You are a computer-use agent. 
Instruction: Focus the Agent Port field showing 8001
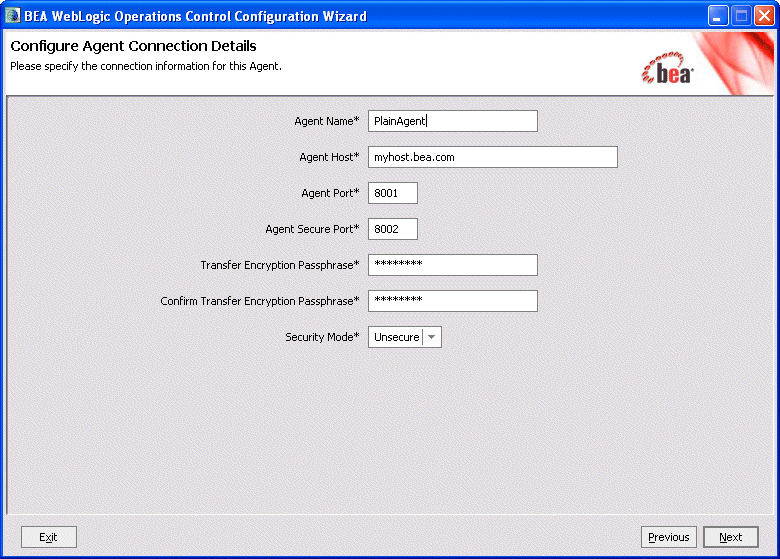[392, 193]
